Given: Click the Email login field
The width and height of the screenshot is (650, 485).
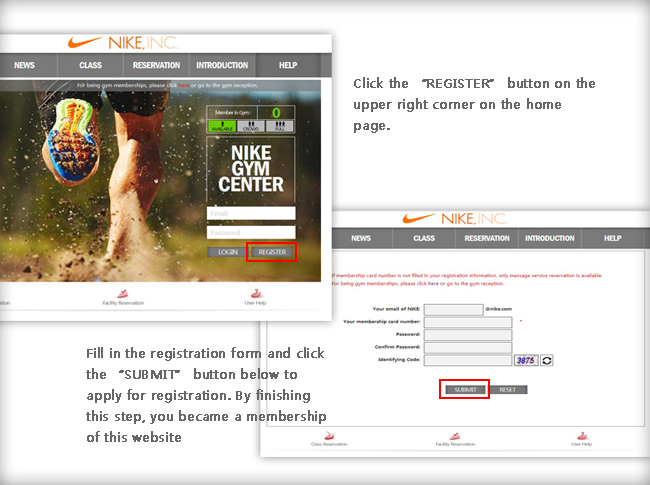Looking at the screenshot, I should pos(251,213).
